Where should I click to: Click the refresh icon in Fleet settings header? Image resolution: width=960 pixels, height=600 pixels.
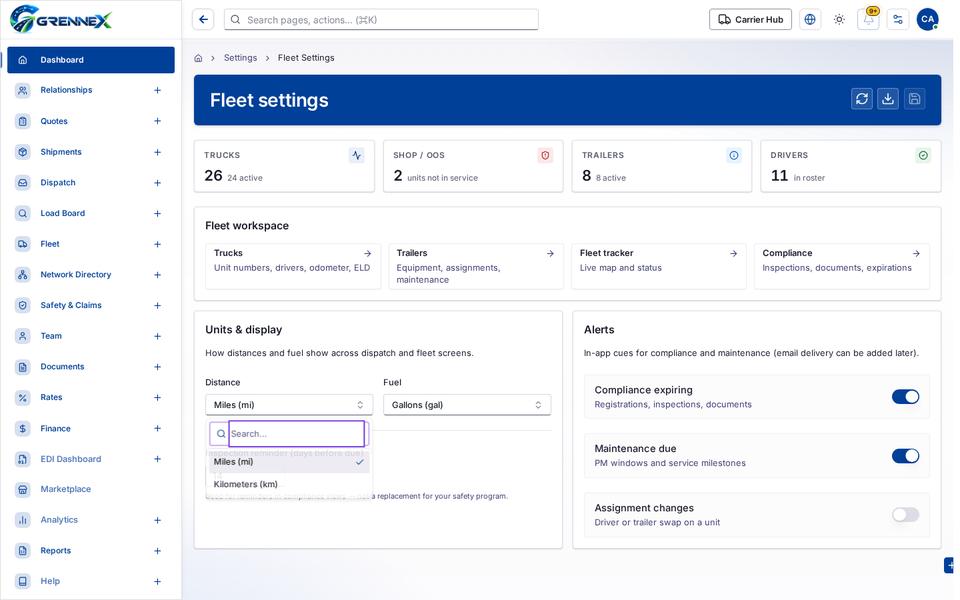tap(861, 99)
